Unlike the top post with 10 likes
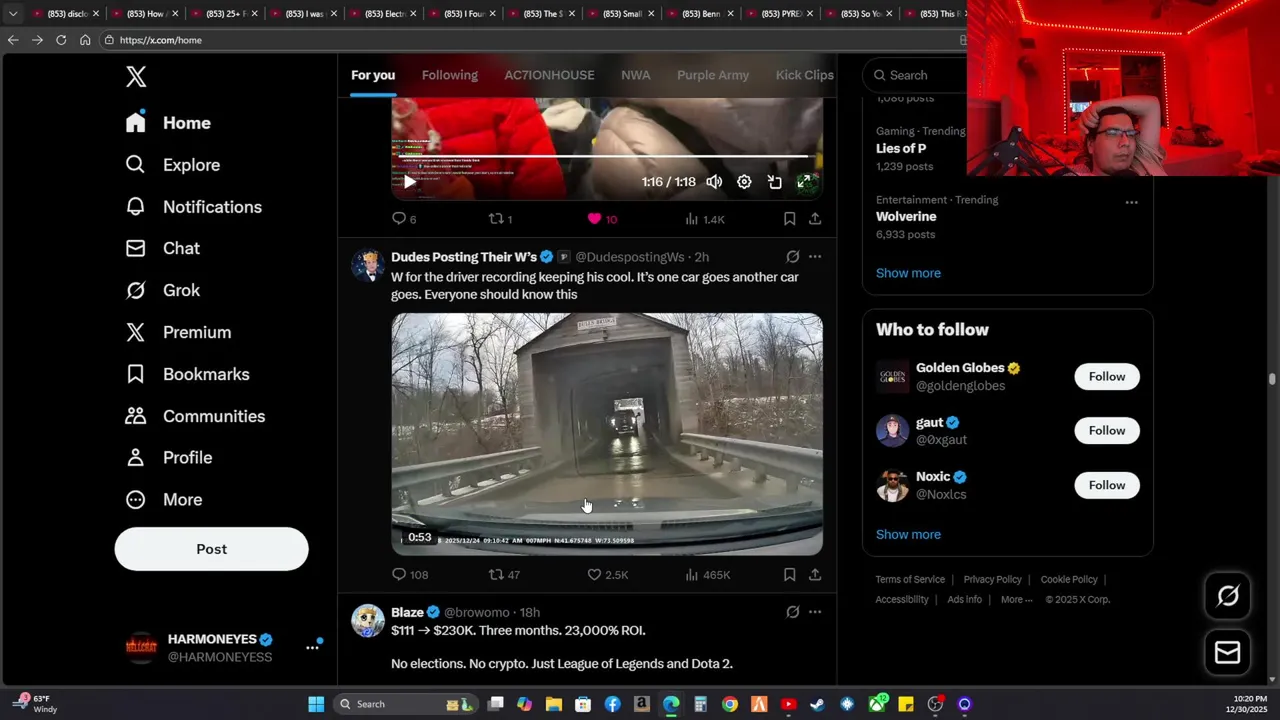 pos(602,219)
